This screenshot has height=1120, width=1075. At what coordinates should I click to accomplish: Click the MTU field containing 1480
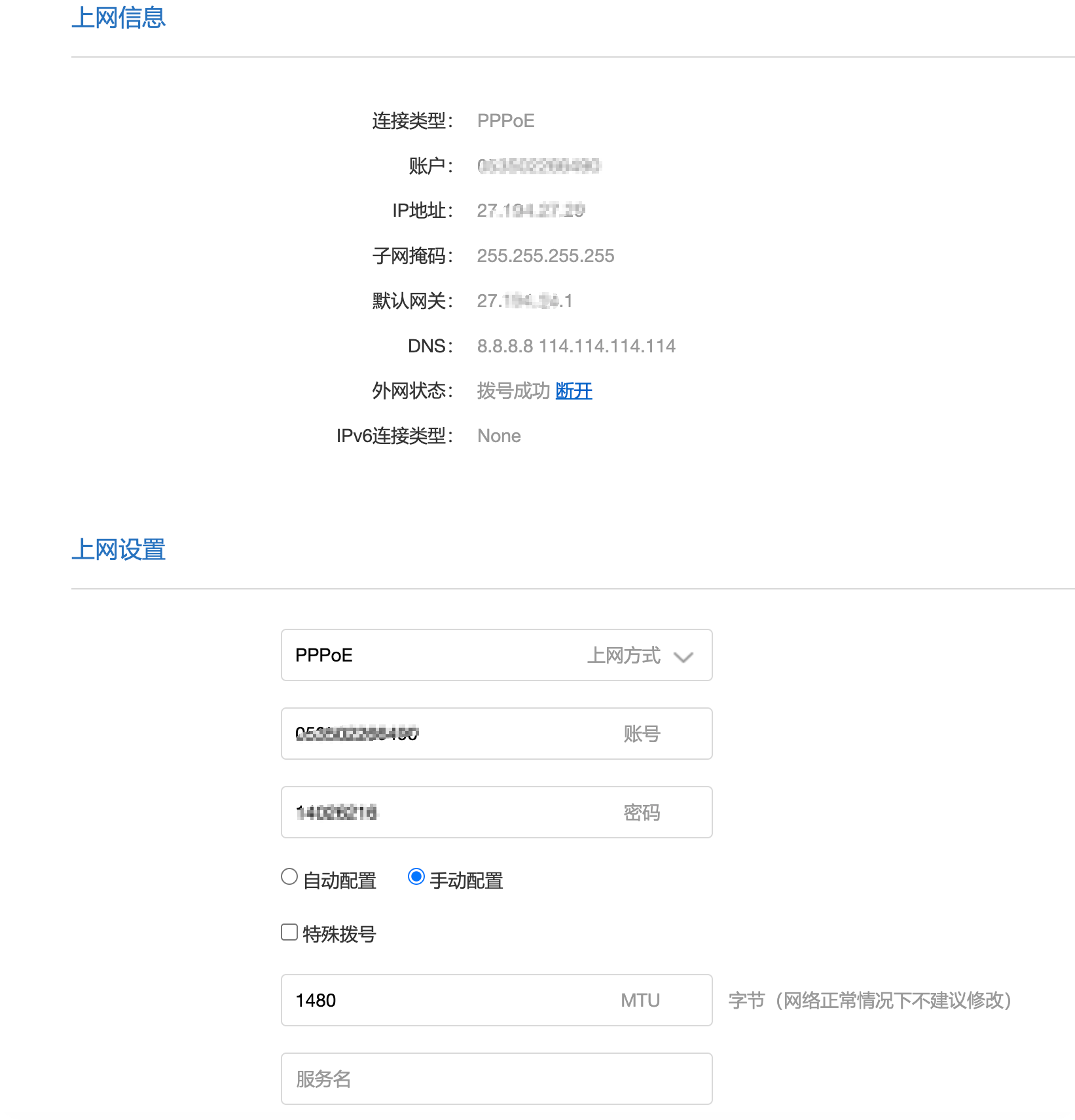point(496,1000)
